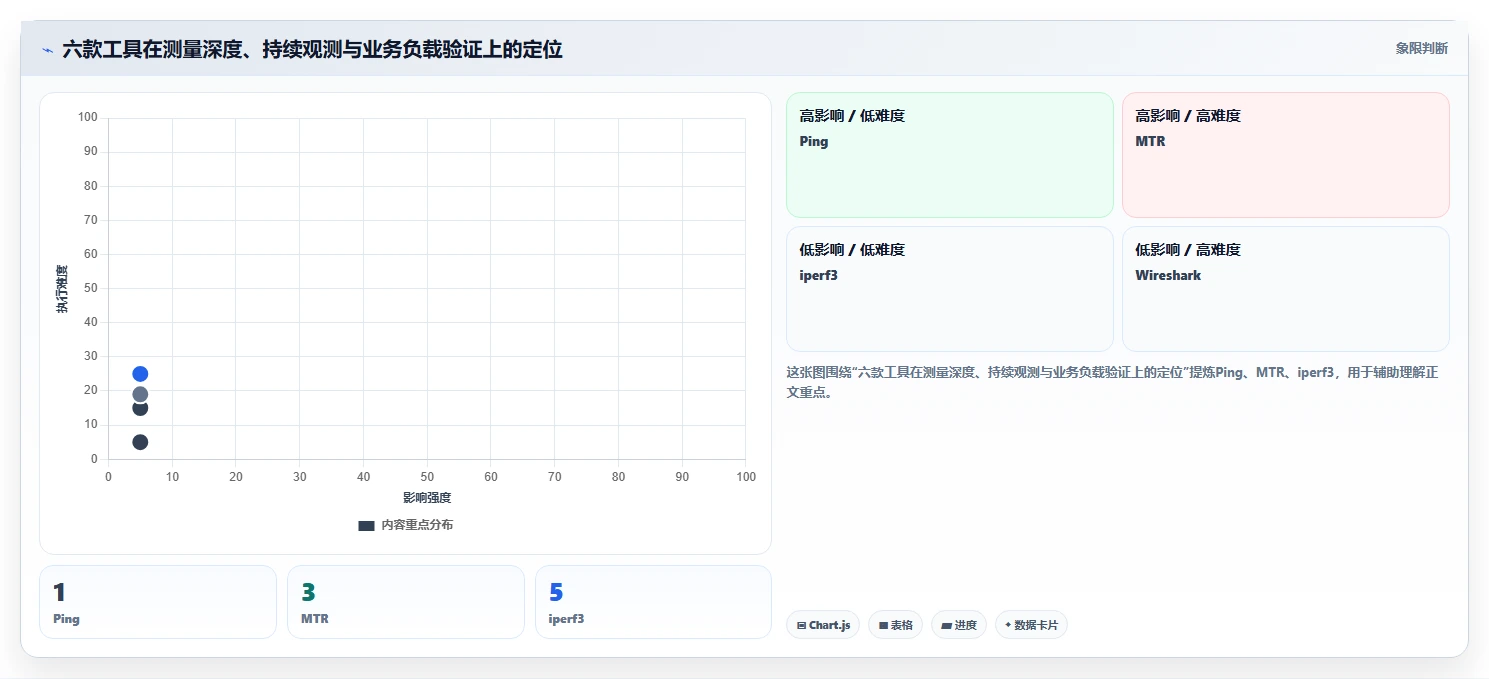The image size is (1489, 679).
Task: Click the lightning icon beside the title
Action: (47, 50)
